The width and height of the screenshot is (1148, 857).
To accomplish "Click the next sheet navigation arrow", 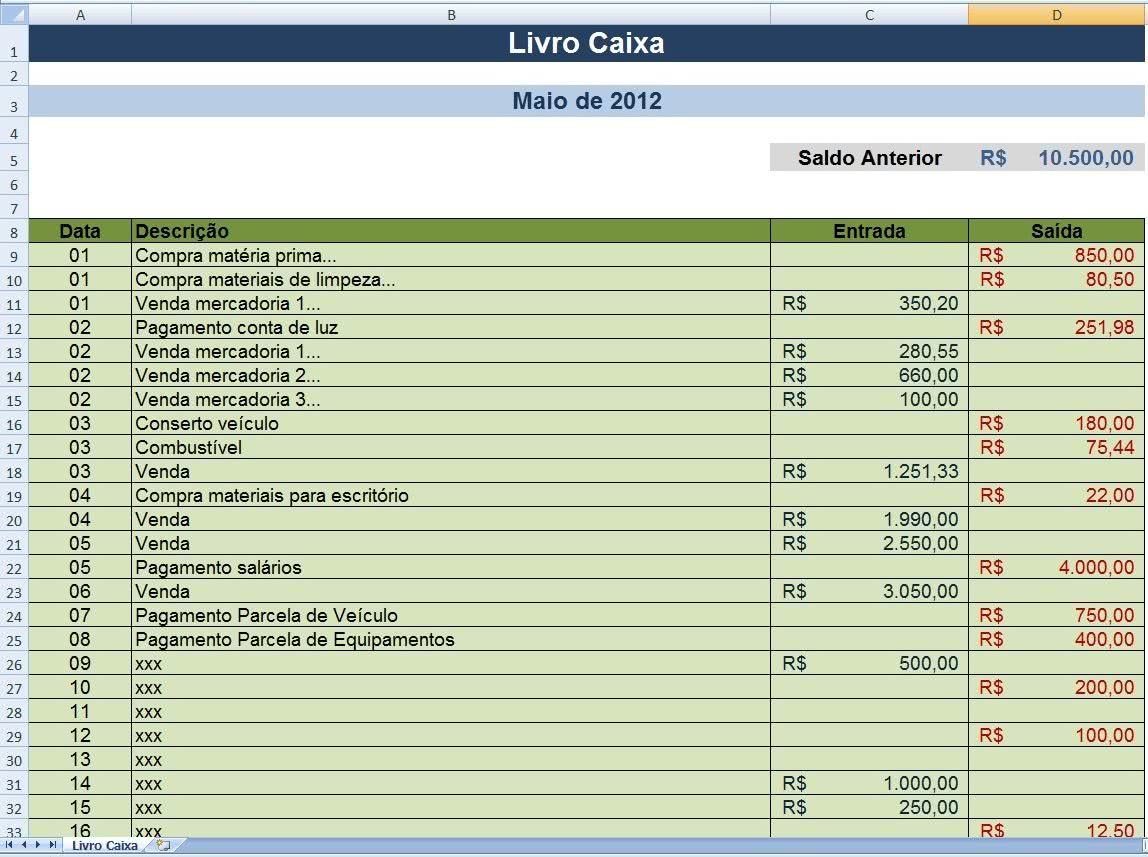I will pos(37,845).
